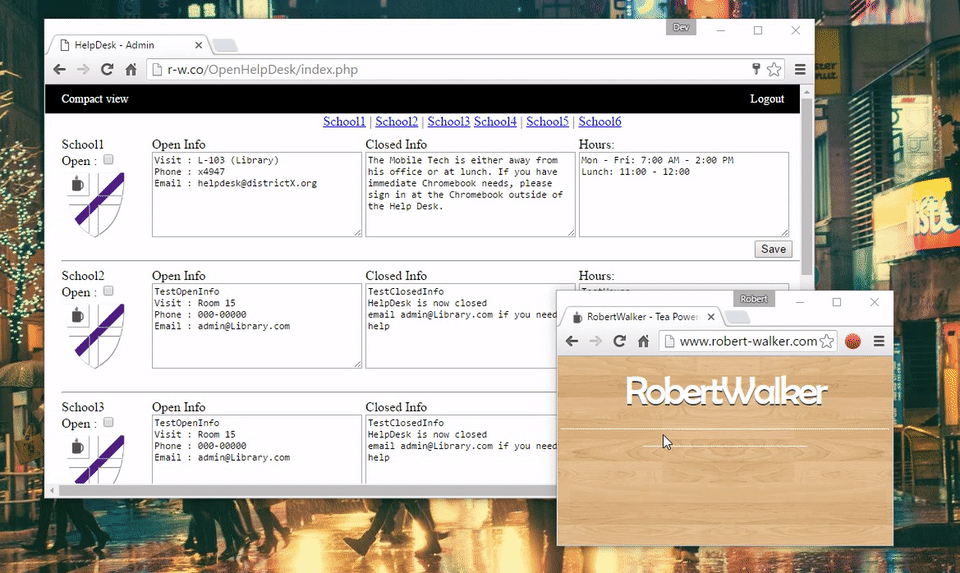Screen dimensions: 960x573
Task: Click Compact view in black header
Action: (x=95, y=99)
